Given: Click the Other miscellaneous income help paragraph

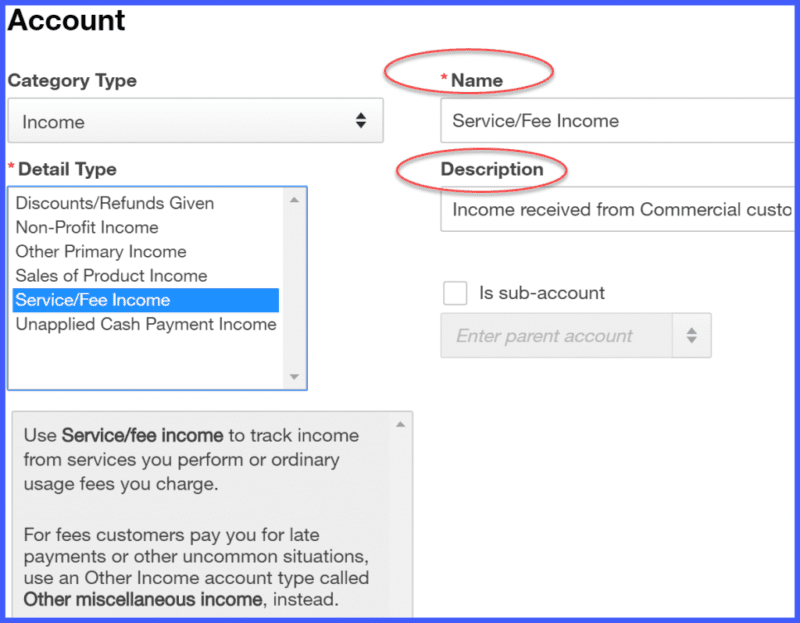Looking at the screenshot, I should (196, 567).
